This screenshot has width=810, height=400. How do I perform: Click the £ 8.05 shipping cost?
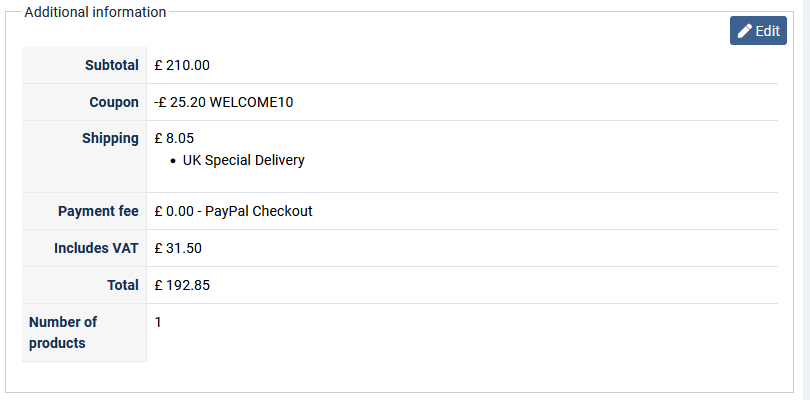click(x=174, y=138)
